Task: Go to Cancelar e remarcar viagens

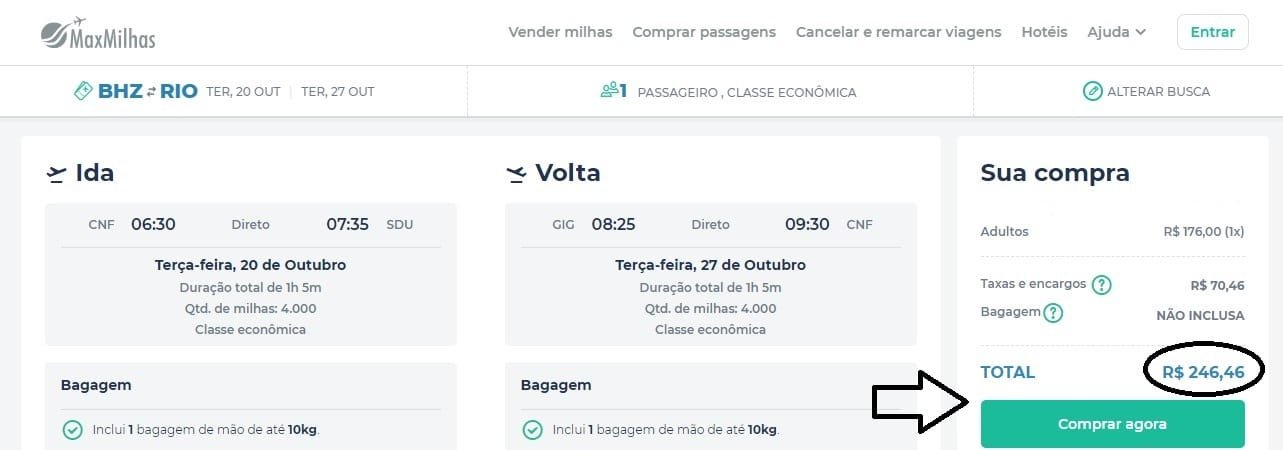Action: [x=898, y=32]
